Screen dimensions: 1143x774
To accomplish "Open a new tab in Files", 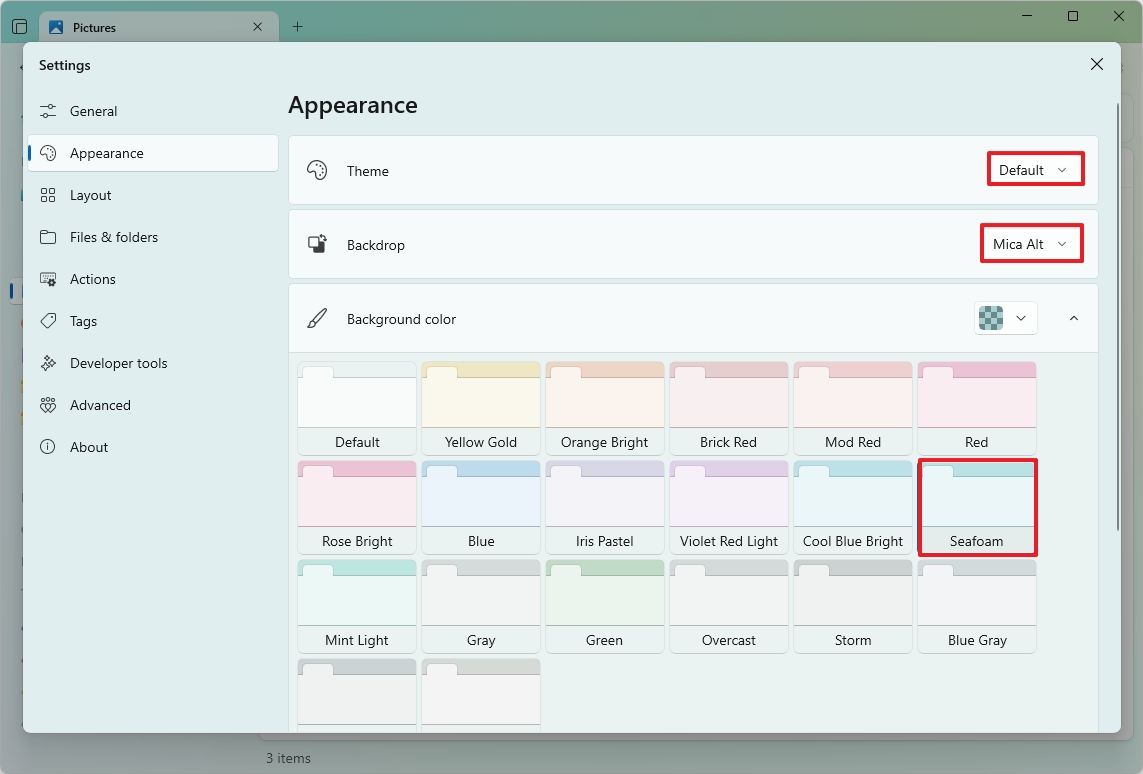I will (297, 27).
